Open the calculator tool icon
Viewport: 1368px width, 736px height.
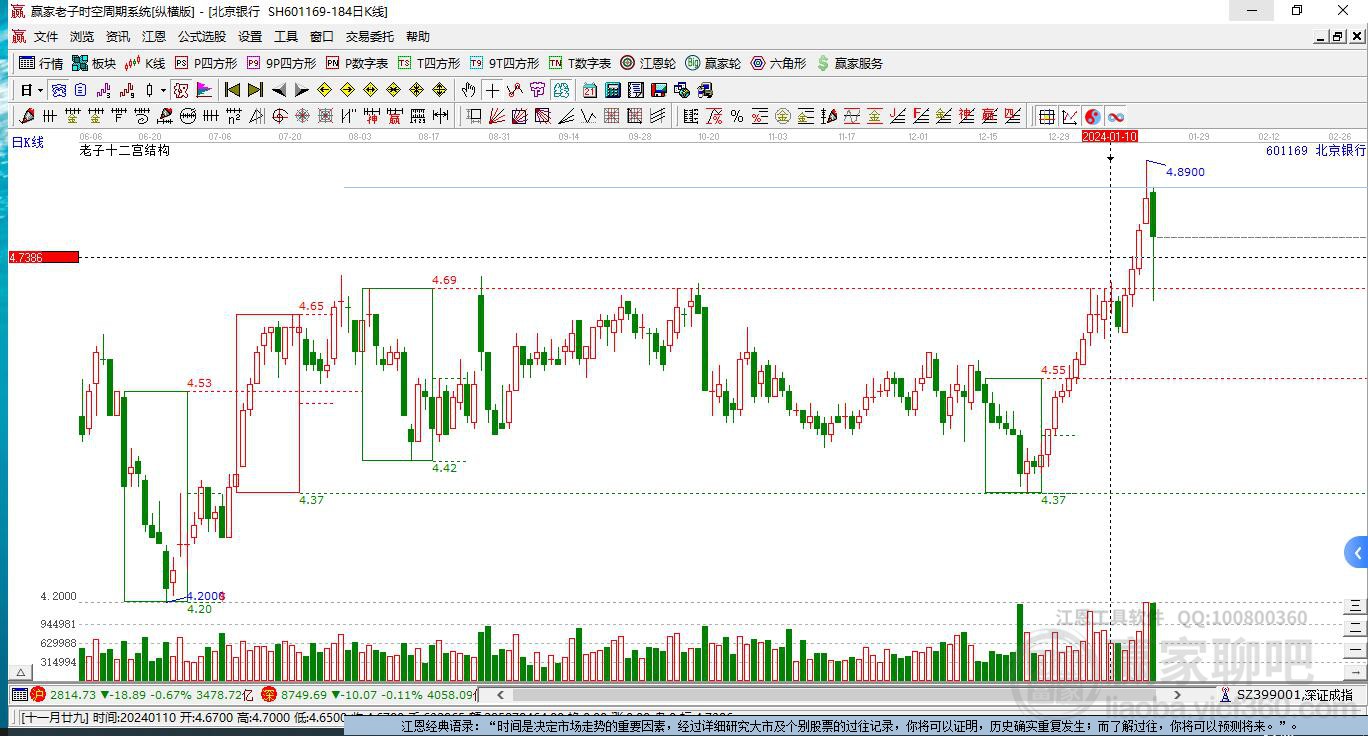[x=613, y=90]
